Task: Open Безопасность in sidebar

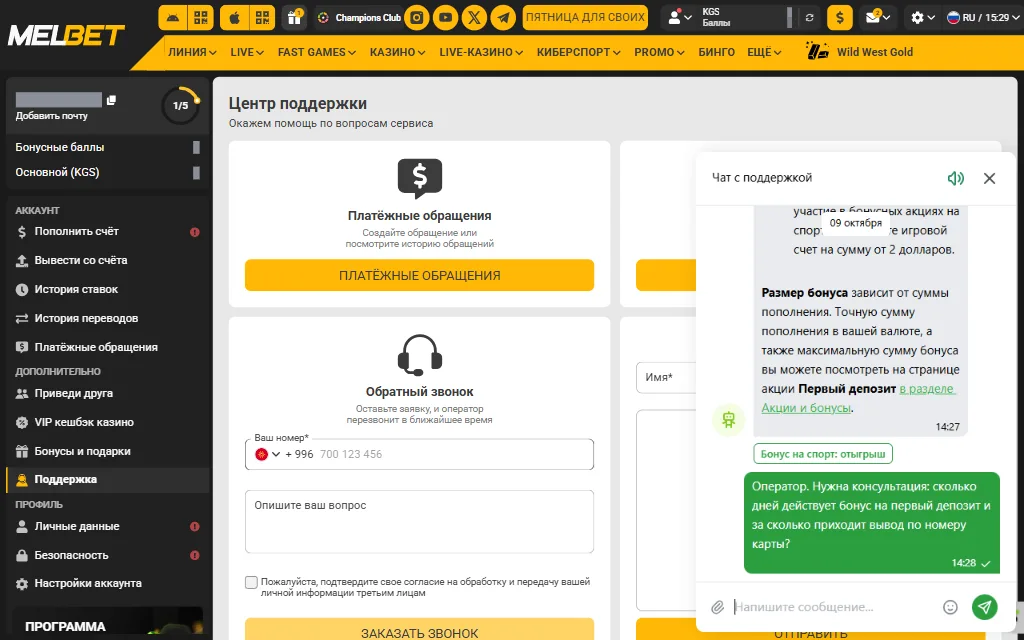Action: pos(108,555)
